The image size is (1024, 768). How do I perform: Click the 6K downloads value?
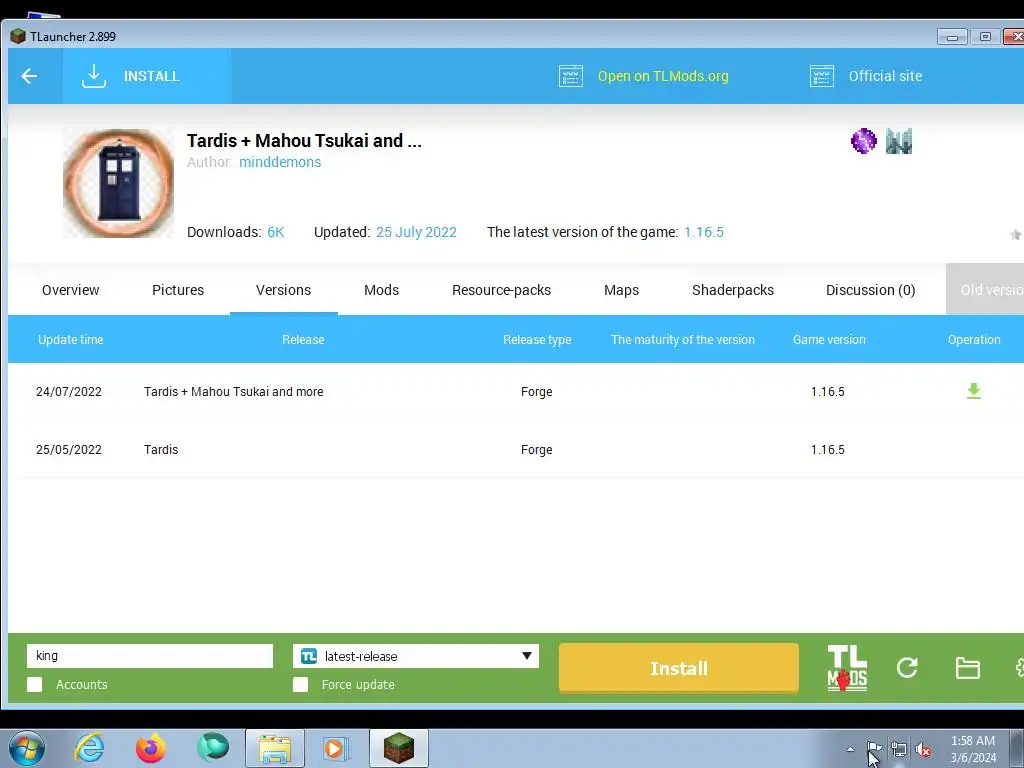point(276,232)
